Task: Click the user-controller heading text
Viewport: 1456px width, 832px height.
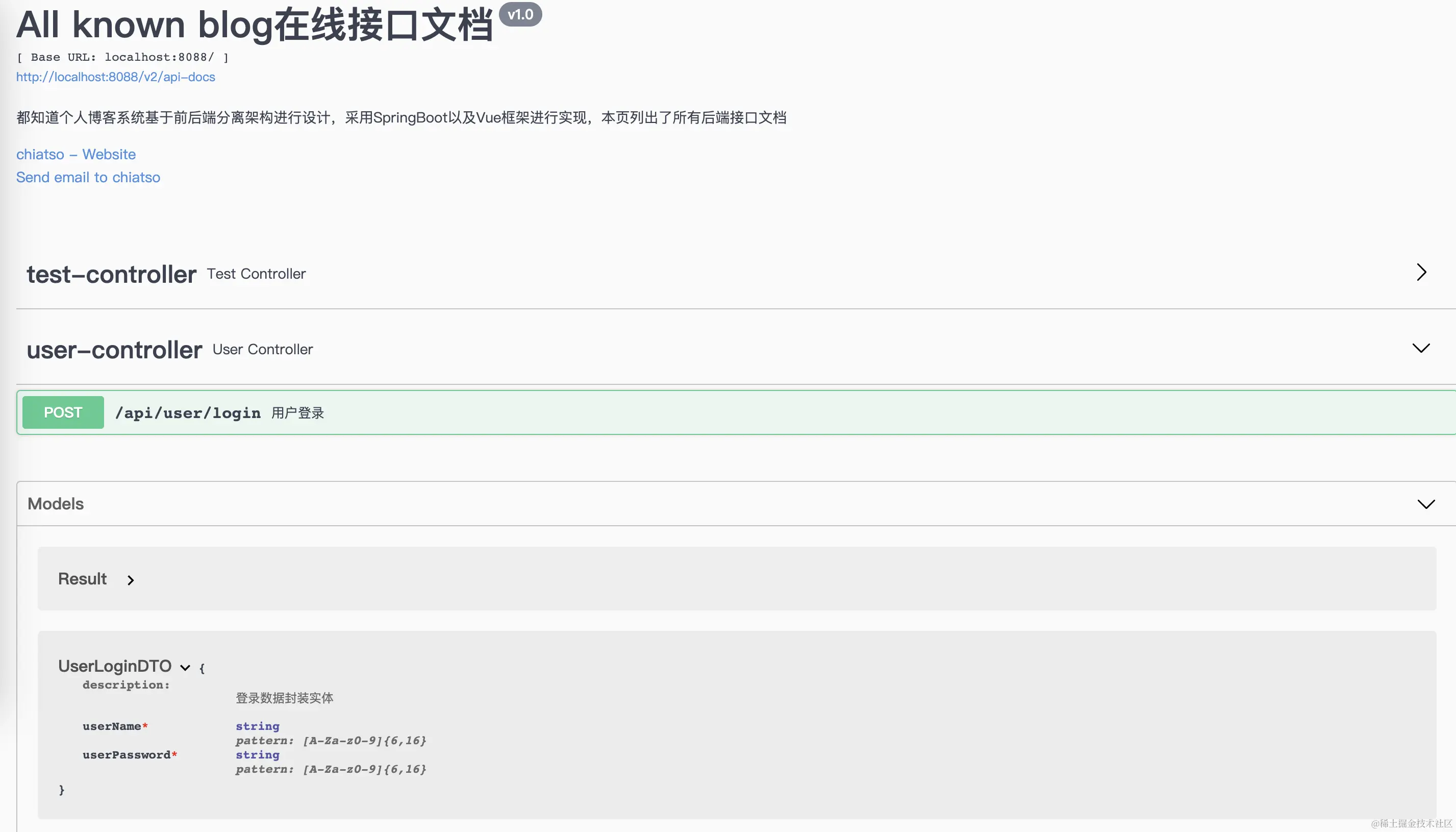Action: 114,350
